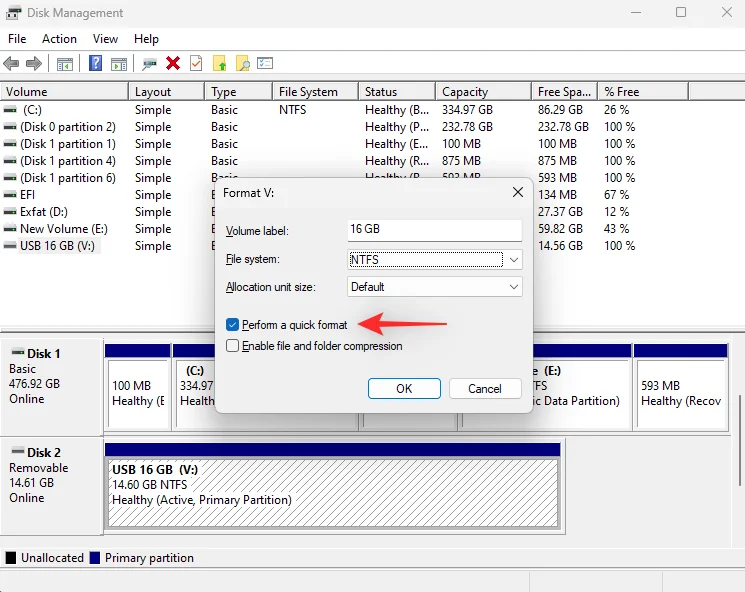Close the Format V: dialog with the X
Screen dimensions: 745x592
point(518,192)
